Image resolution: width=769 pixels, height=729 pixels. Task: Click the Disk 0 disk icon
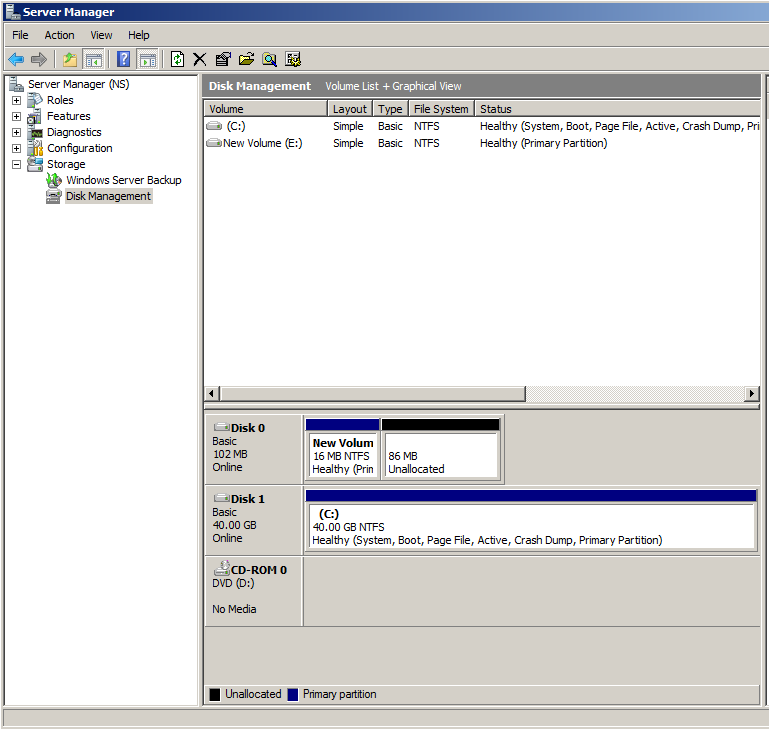click(x=222, y=427)
